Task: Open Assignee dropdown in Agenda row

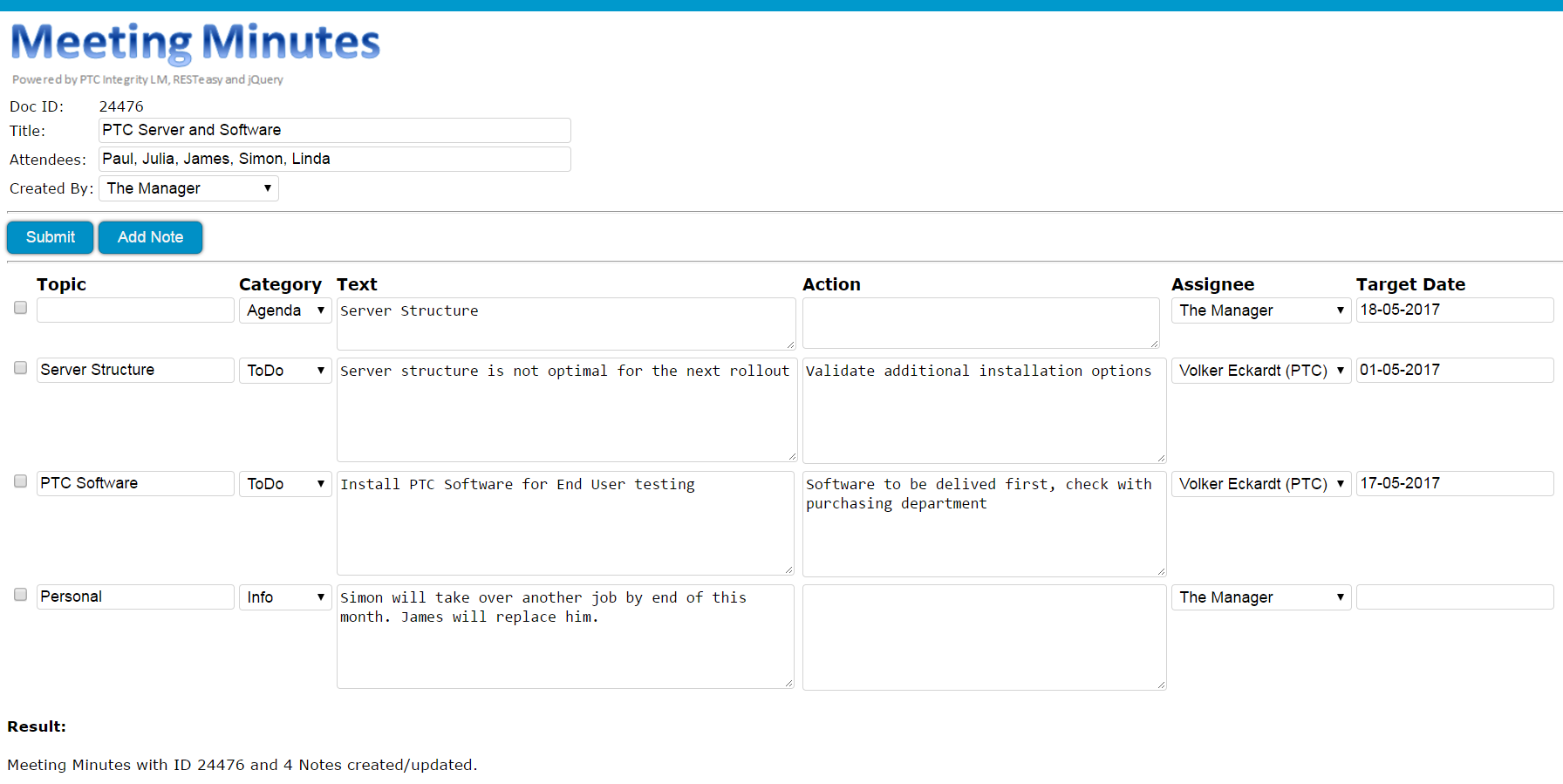Action: tap(1261, 310)
